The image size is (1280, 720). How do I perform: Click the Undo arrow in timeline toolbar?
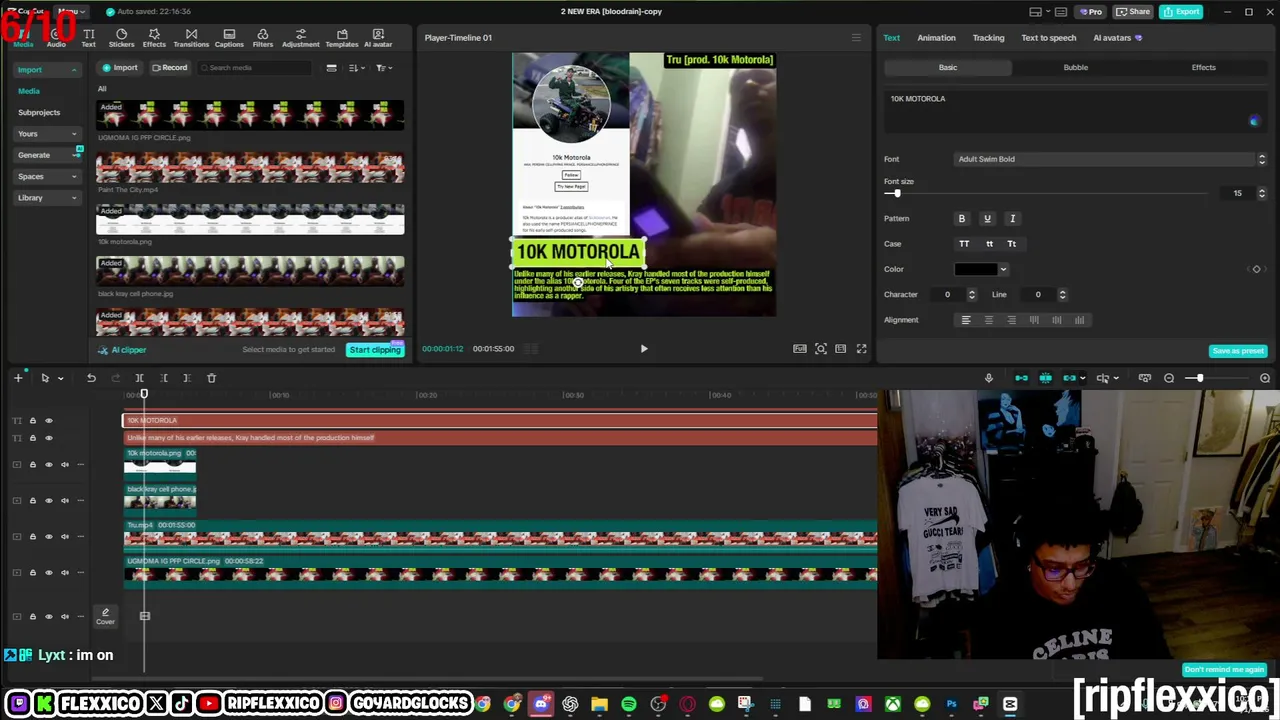(91, 378)
